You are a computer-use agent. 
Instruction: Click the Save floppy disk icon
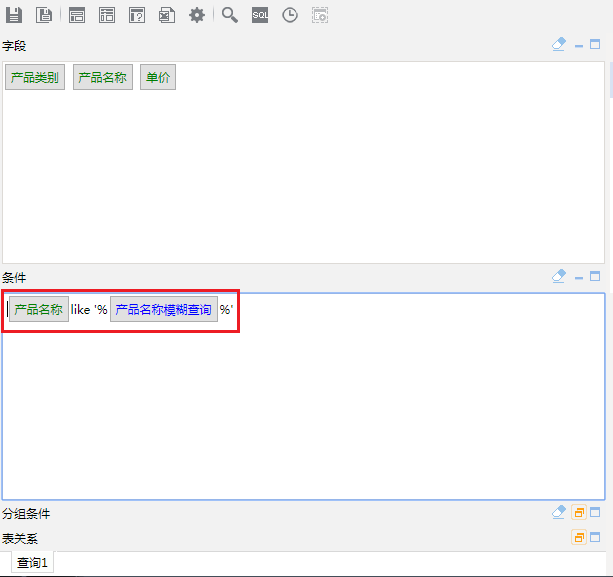click(x=14, y=15)
